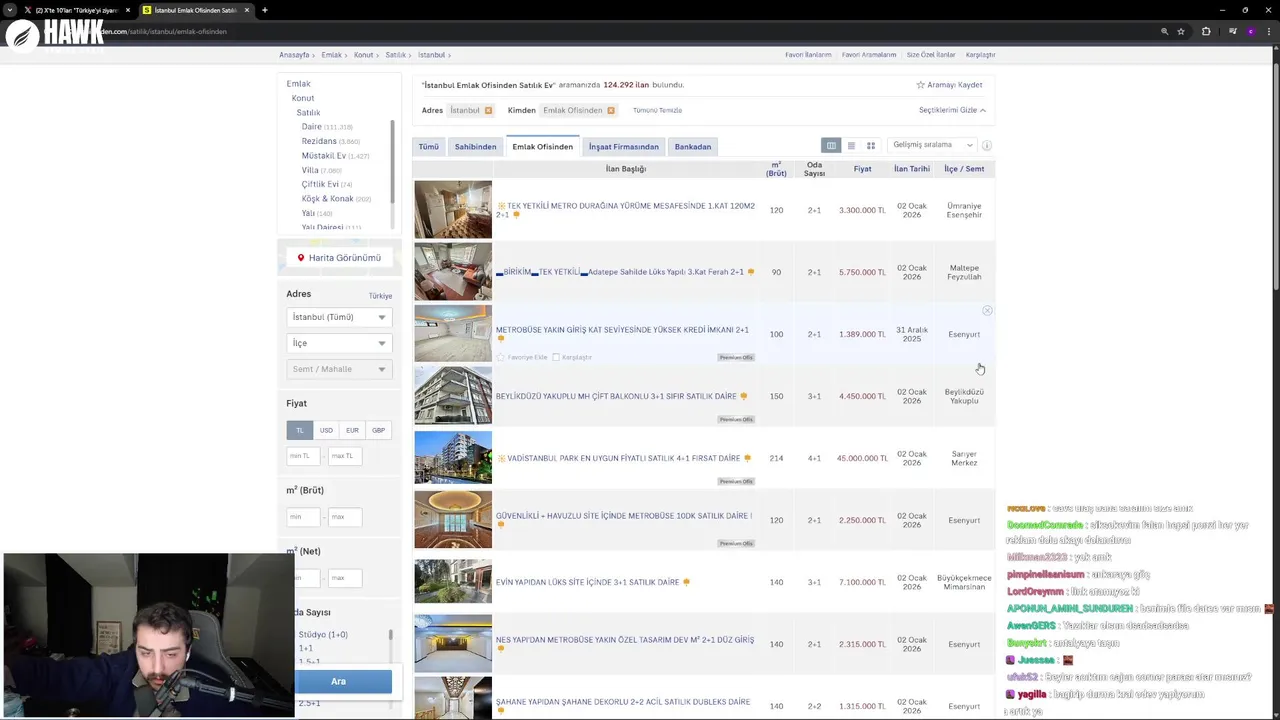Open a new browser tab with plus button
Viewport: 1280px width, 720px height.
pos(264,10)
